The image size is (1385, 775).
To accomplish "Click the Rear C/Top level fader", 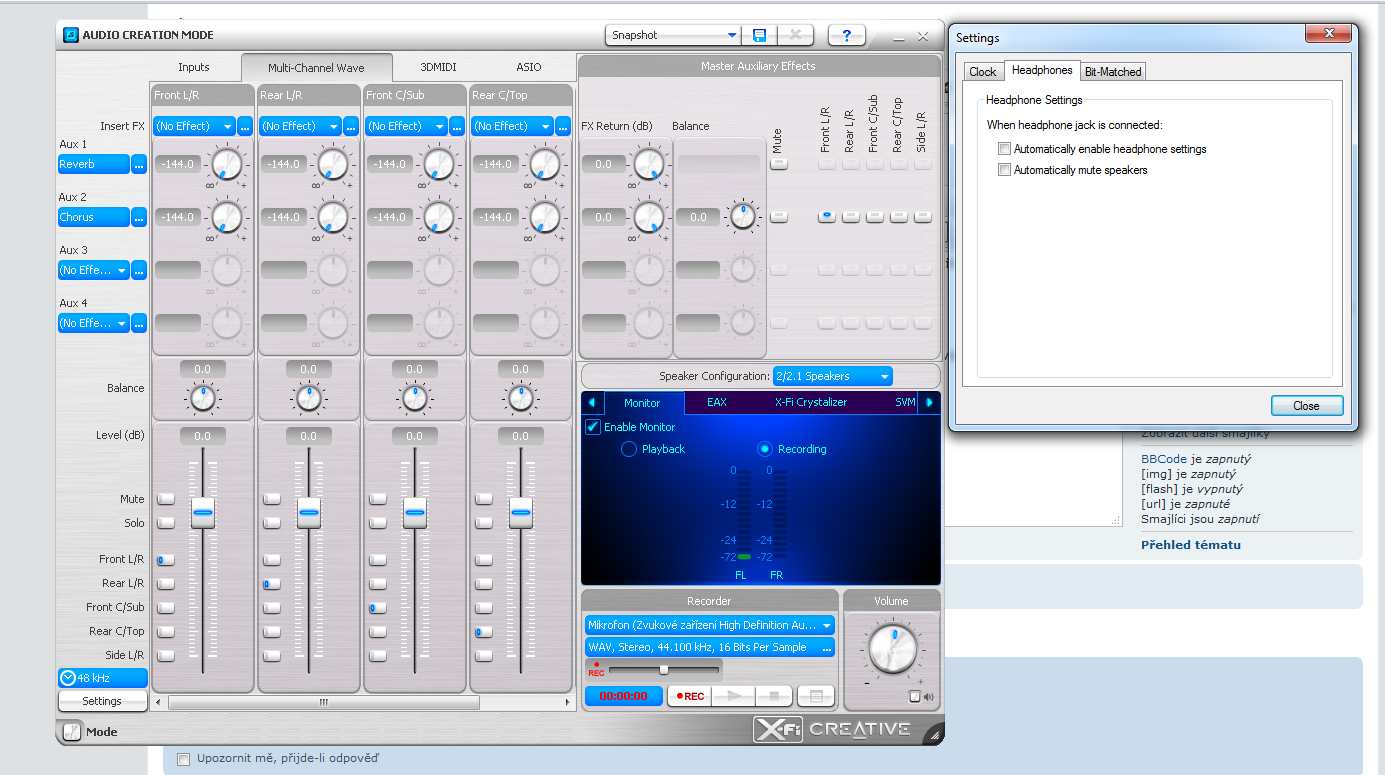I will [521, 512].
